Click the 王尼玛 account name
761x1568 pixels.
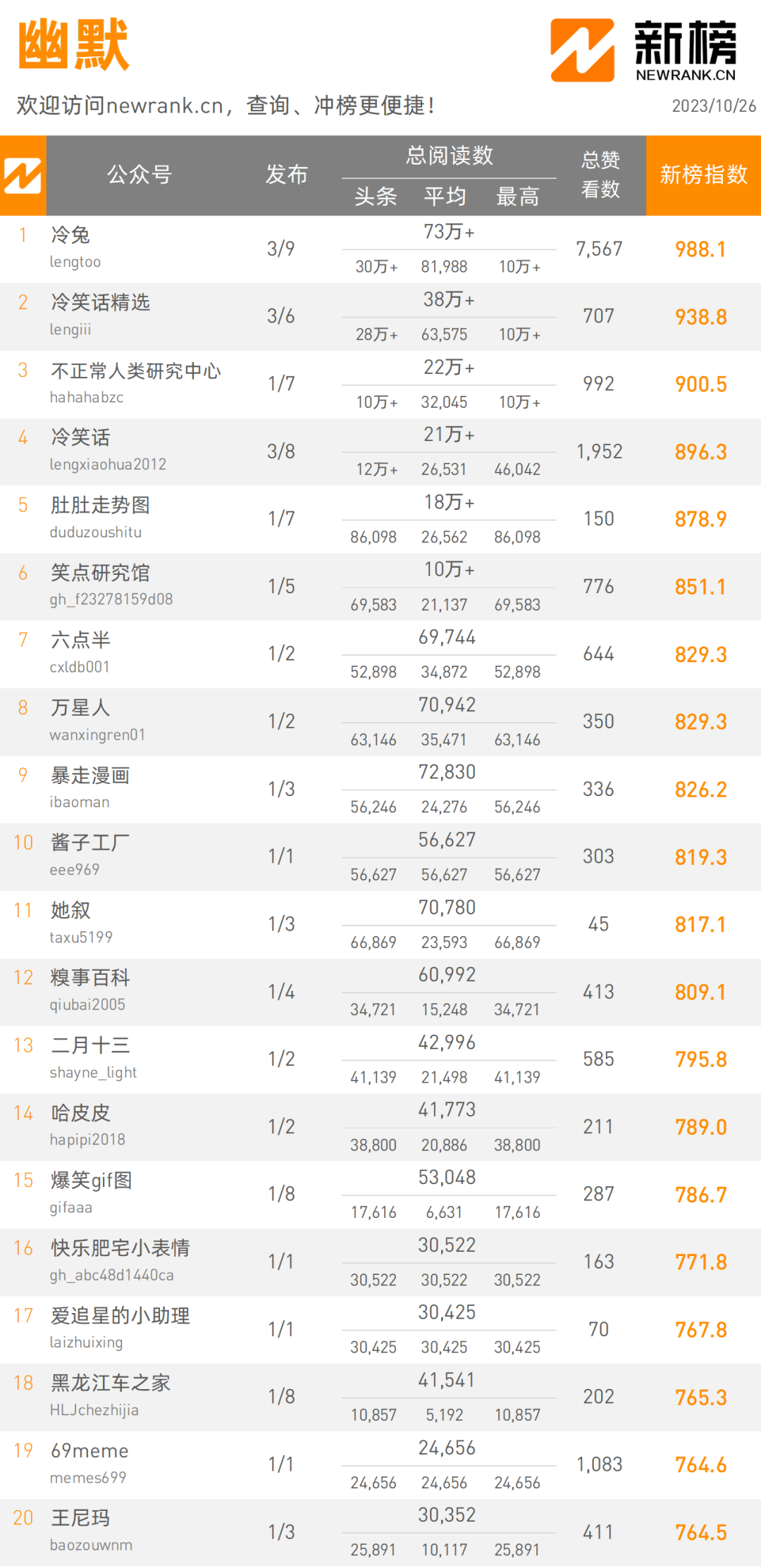(80, 1518)
